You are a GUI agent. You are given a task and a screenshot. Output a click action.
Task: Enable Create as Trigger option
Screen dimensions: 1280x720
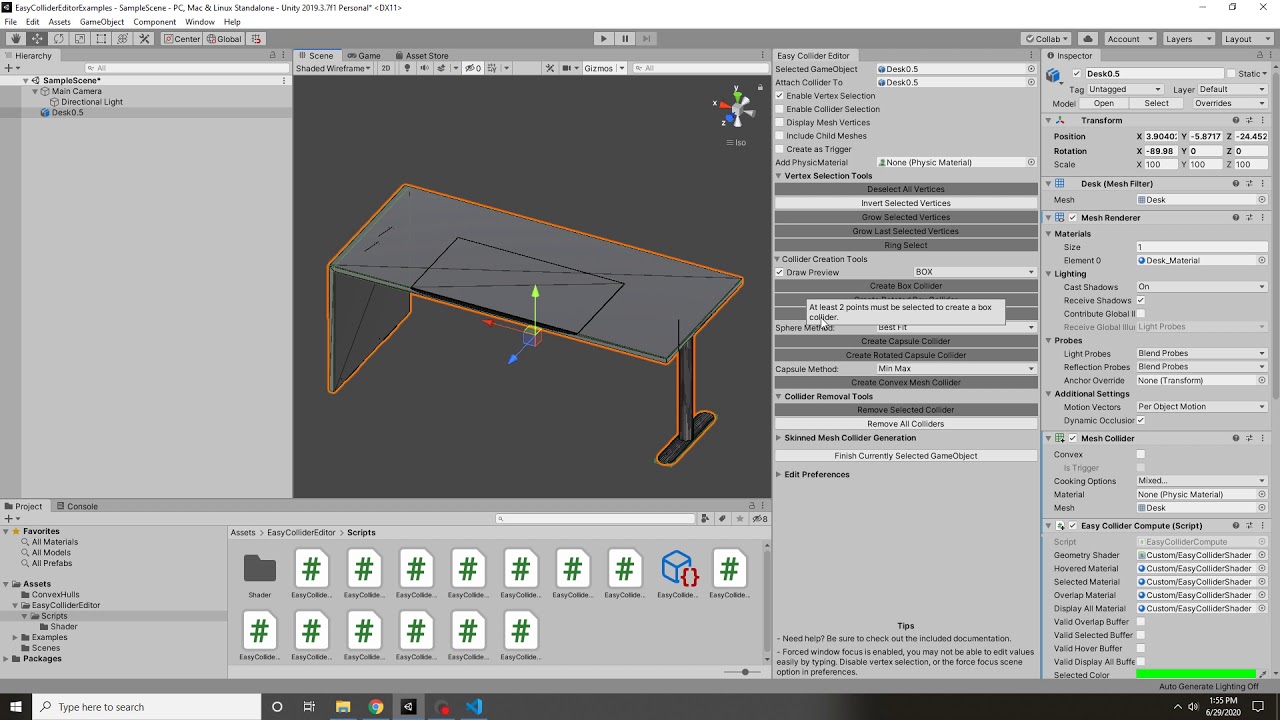(780, 149)
